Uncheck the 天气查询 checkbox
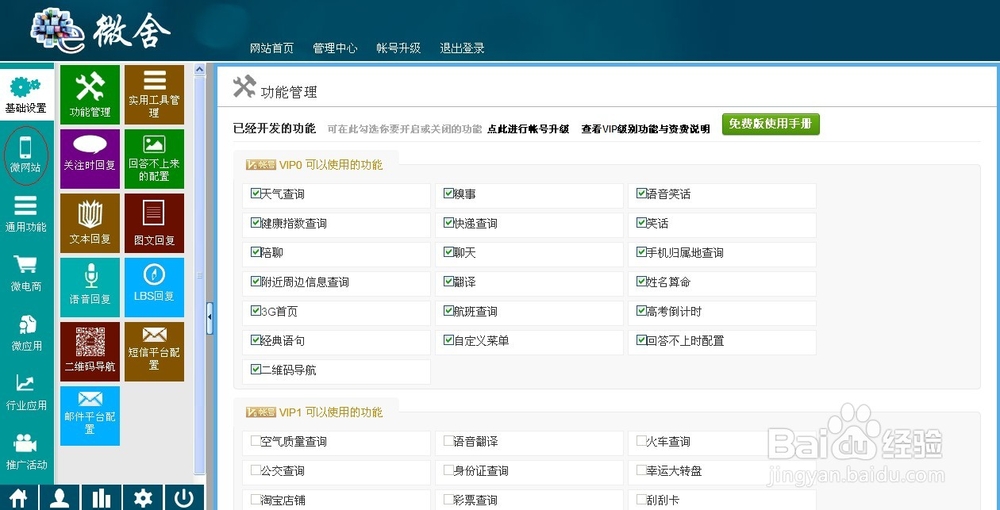Viewport: 1000px width, 510px height. click(x=256, y=193)
